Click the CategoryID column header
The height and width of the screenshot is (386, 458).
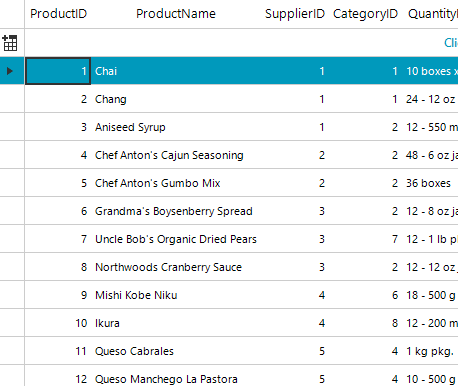coord(365,14)
